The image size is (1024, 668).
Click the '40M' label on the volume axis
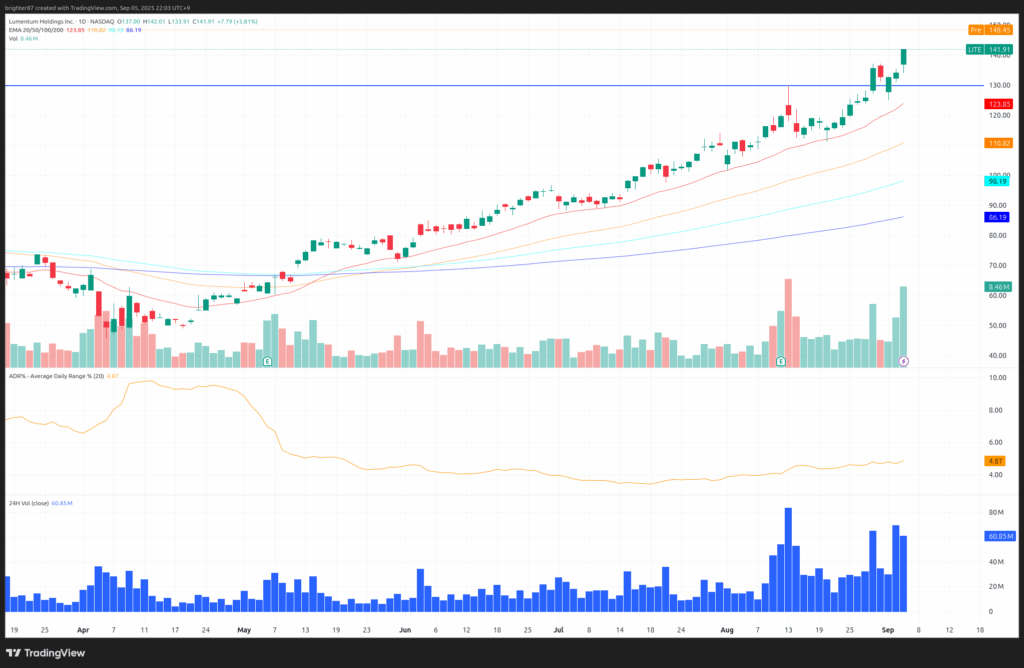[x=996, y=562]
